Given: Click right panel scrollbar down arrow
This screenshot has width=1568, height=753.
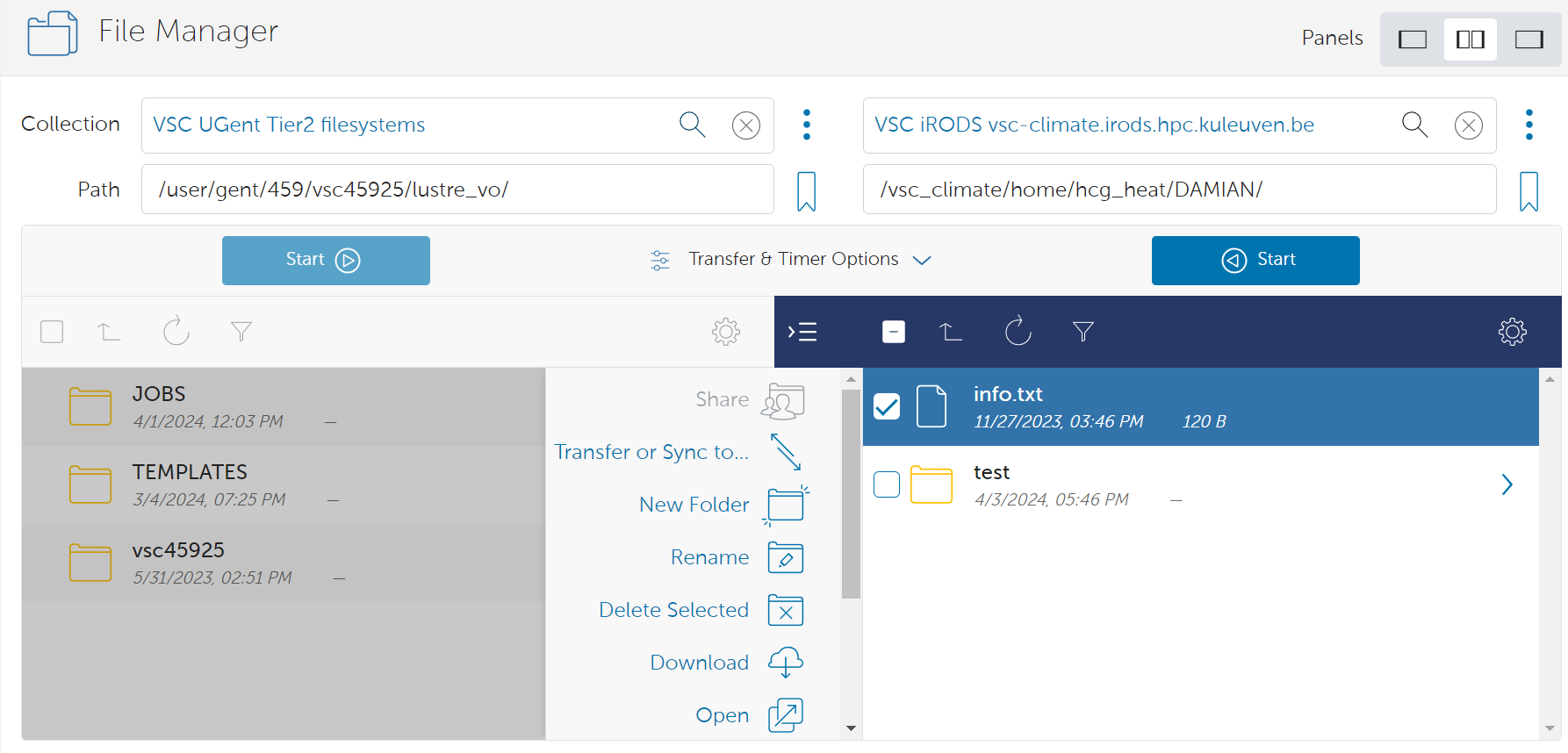Looking at the screenshot, I should [1550, 728].
